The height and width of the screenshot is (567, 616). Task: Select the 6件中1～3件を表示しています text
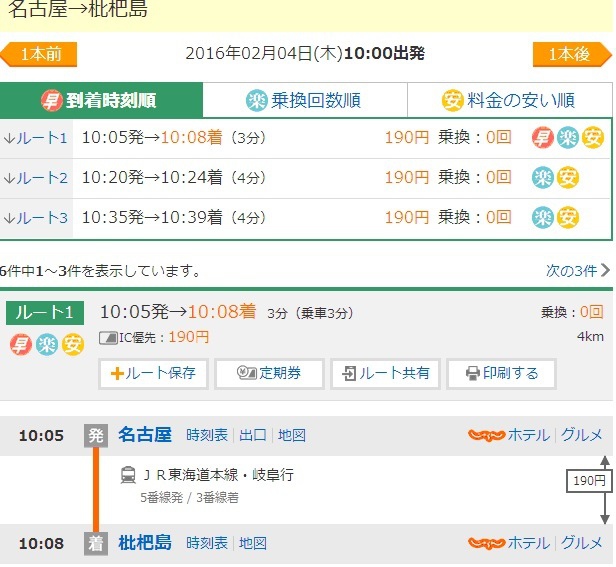coord(100,271)
